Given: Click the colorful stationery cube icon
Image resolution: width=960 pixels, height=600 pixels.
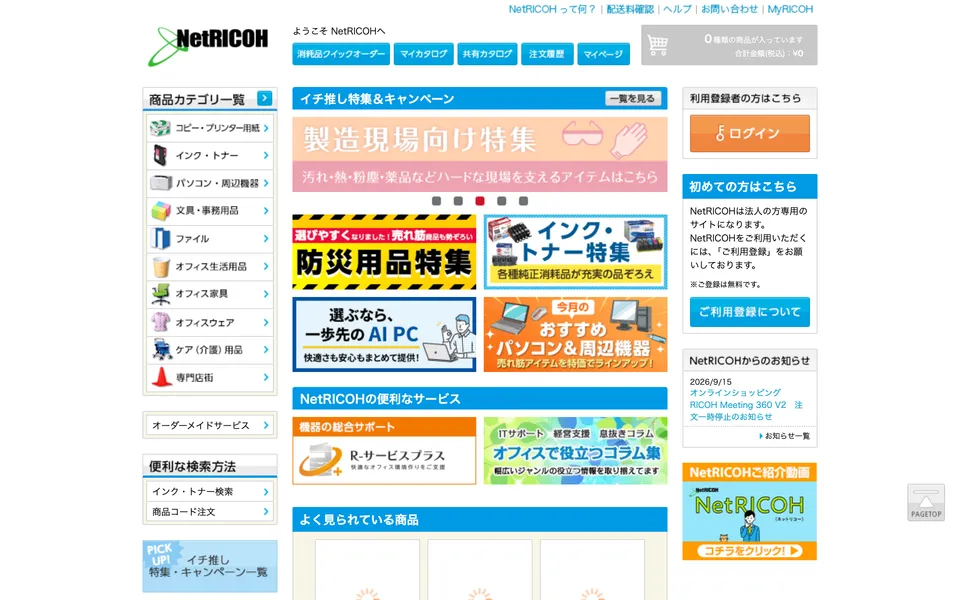Looking at the screenshot, I should tap(160, 211).
